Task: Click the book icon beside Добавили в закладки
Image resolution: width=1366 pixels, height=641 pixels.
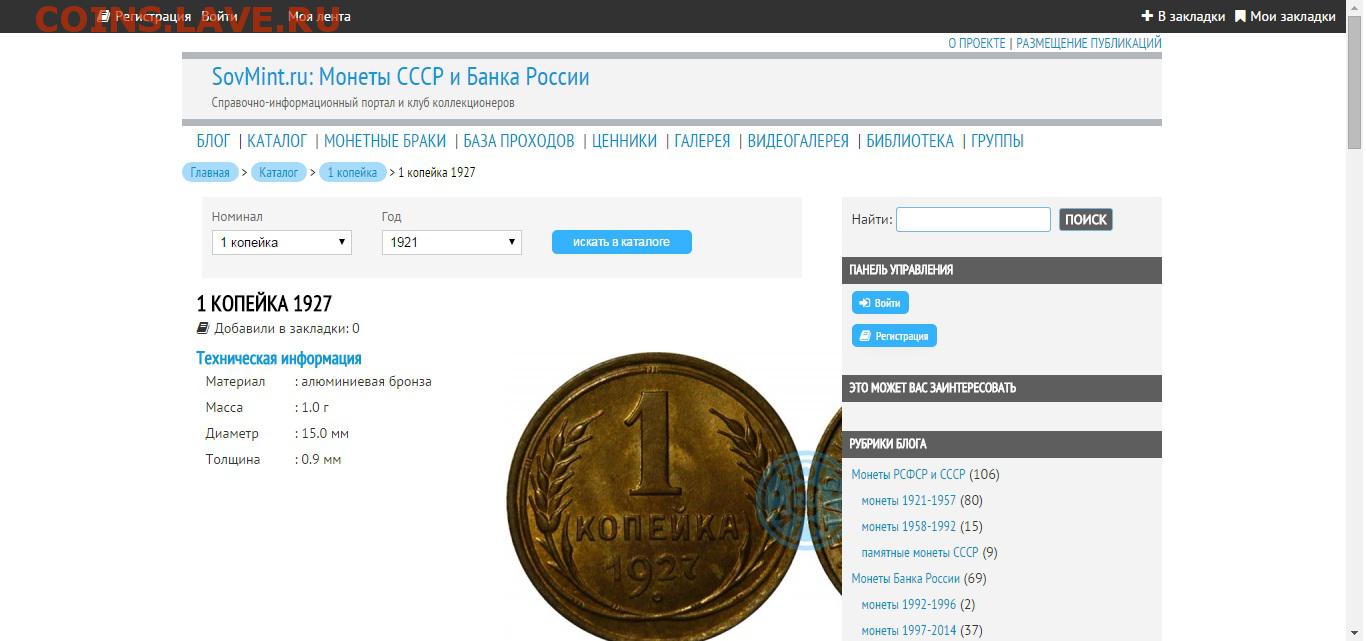Action: [x=203, y=328]
